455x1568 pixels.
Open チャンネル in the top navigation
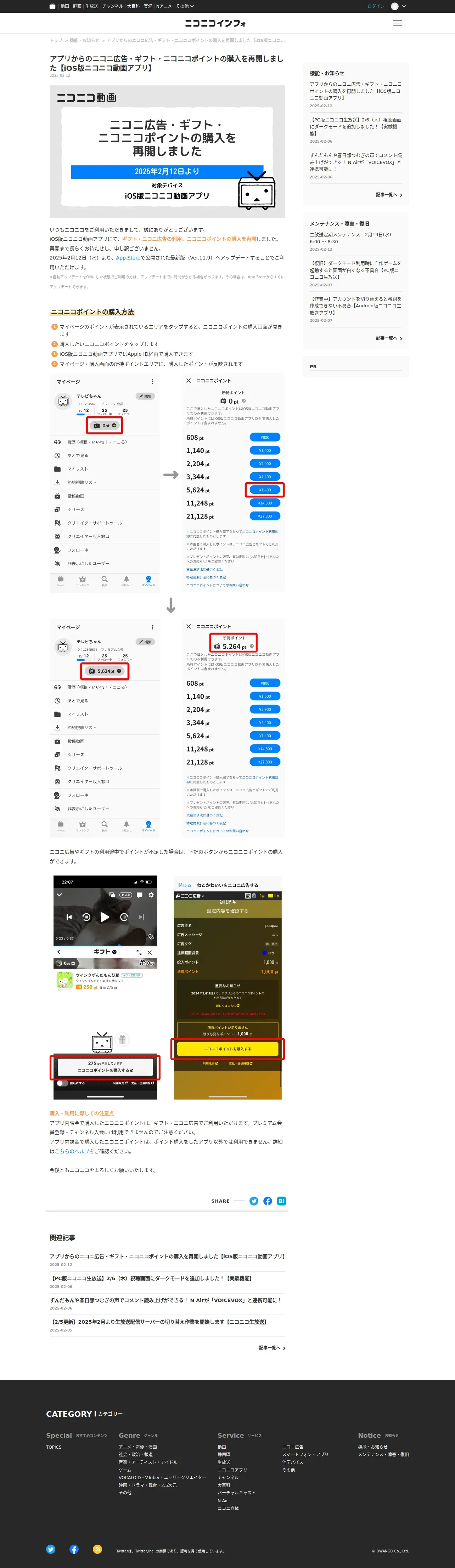(x=113, y=6)
